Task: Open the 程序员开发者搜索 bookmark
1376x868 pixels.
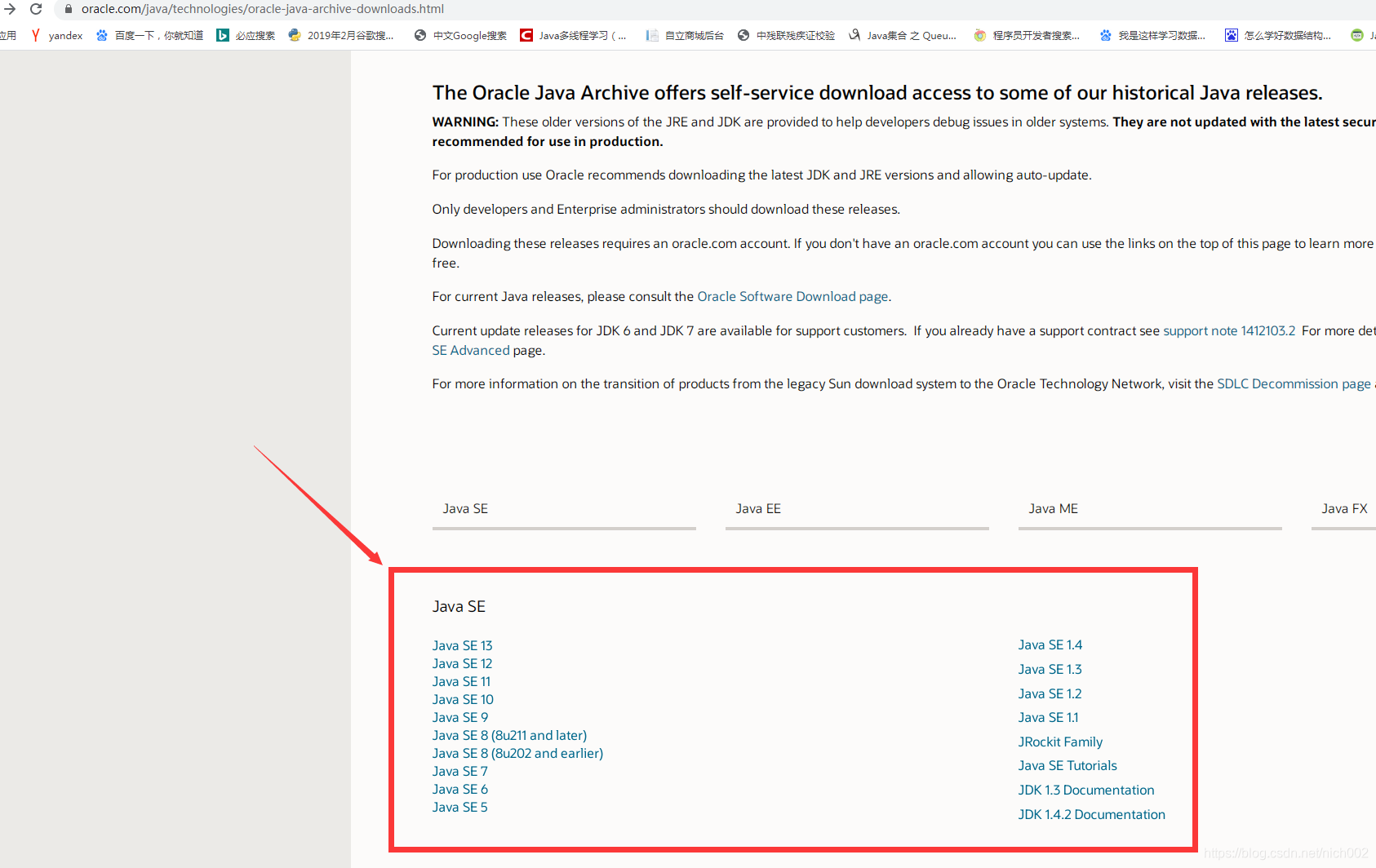Action: (x=1027, y=35)
